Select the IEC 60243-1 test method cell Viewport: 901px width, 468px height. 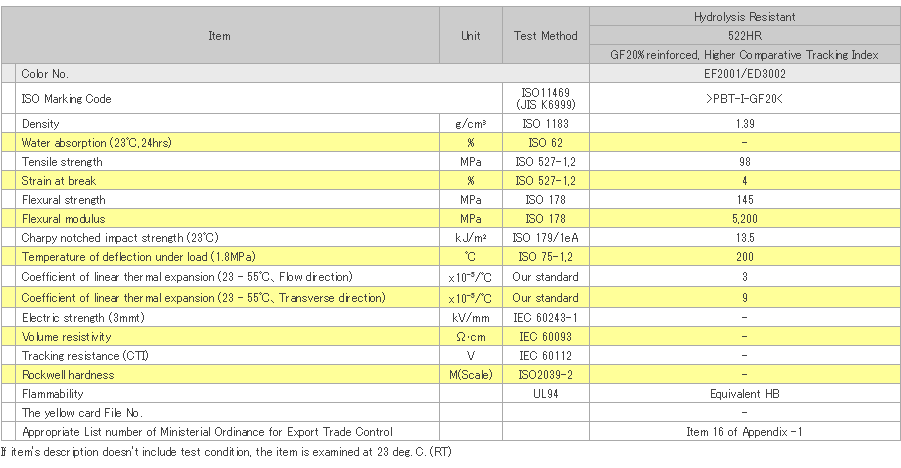545,317
